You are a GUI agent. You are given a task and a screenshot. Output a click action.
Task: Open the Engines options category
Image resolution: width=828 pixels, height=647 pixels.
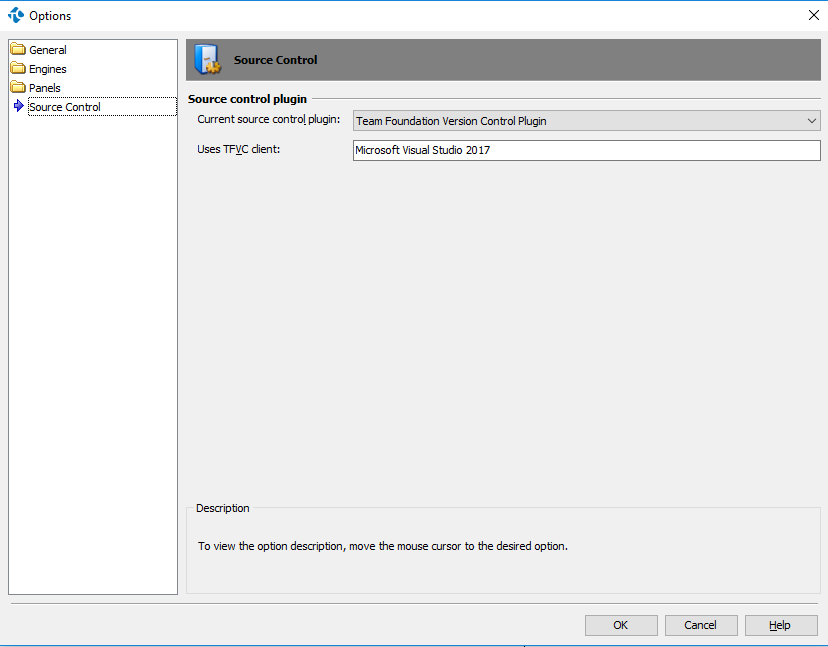[48, 69]
